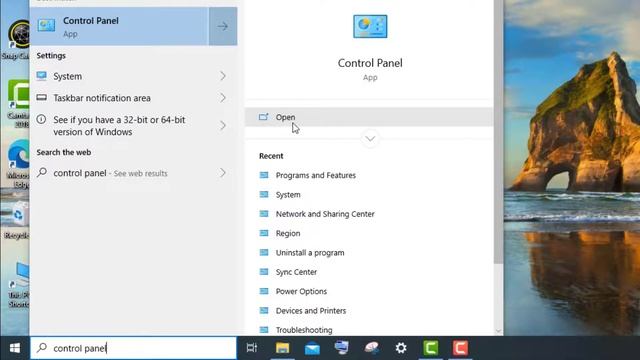
Task: Open recent System item
Action: pyautogui.click(x=288, y=195)
